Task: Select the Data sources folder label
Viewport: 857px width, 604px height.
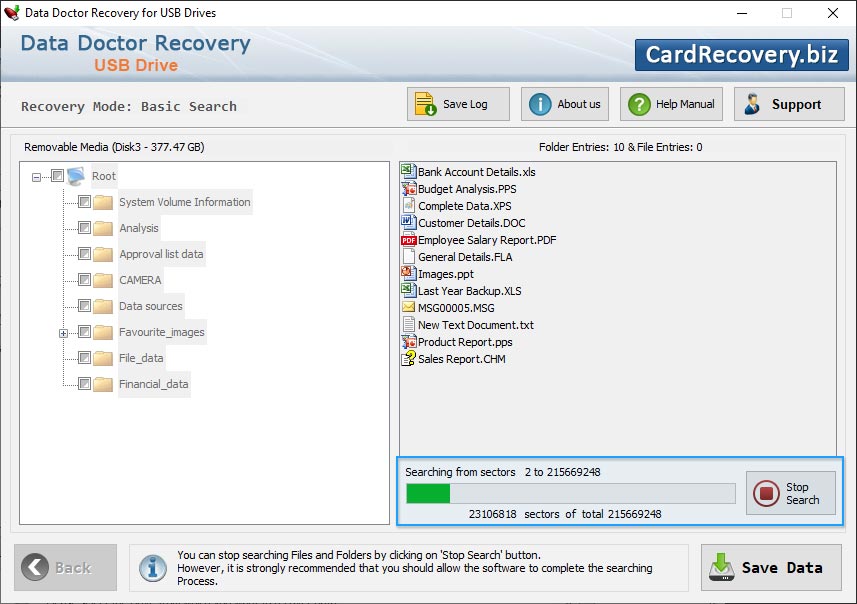Action: pos(151,306)
